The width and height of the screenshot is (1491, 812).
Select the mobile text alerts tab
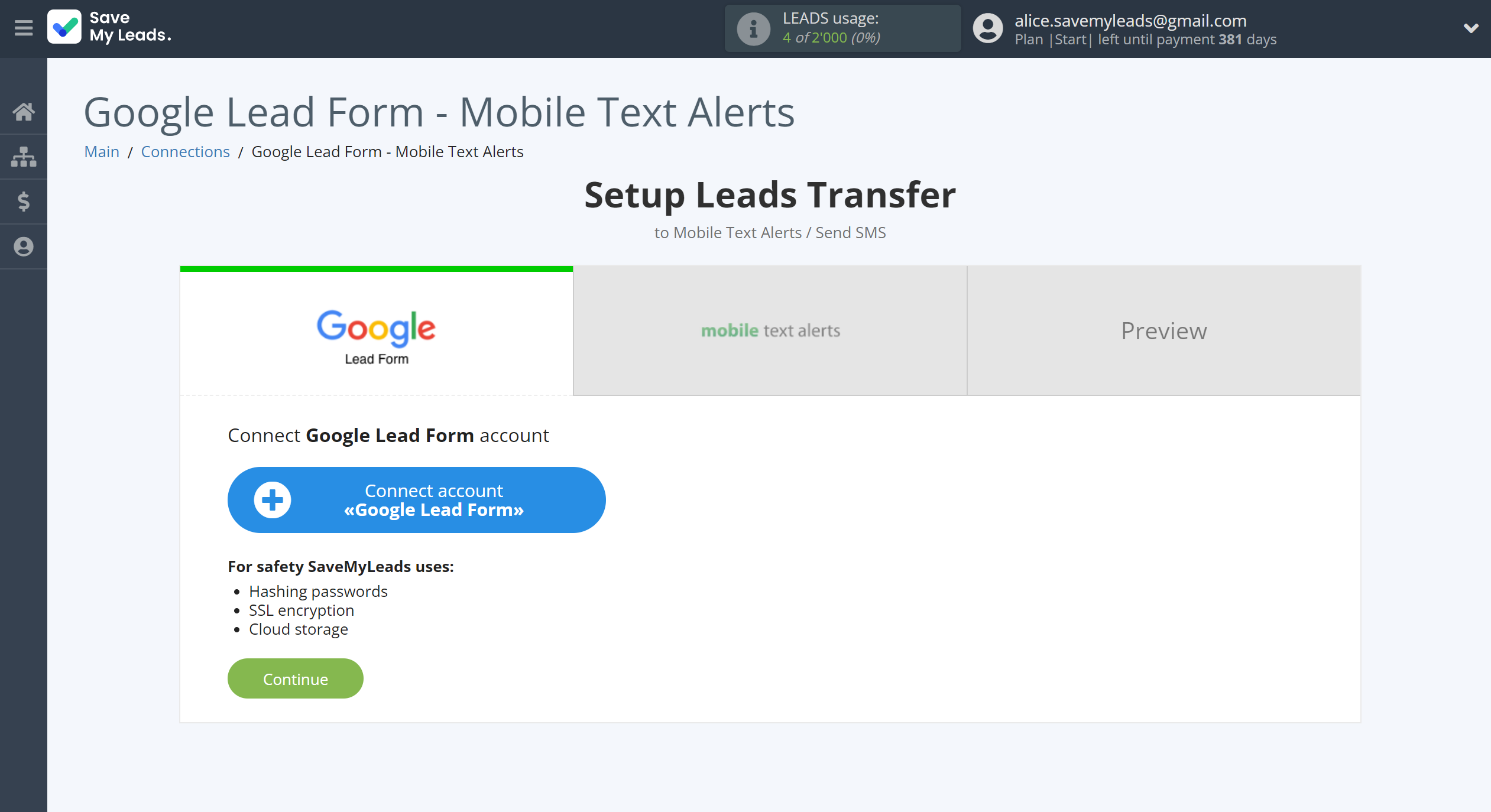769,329
